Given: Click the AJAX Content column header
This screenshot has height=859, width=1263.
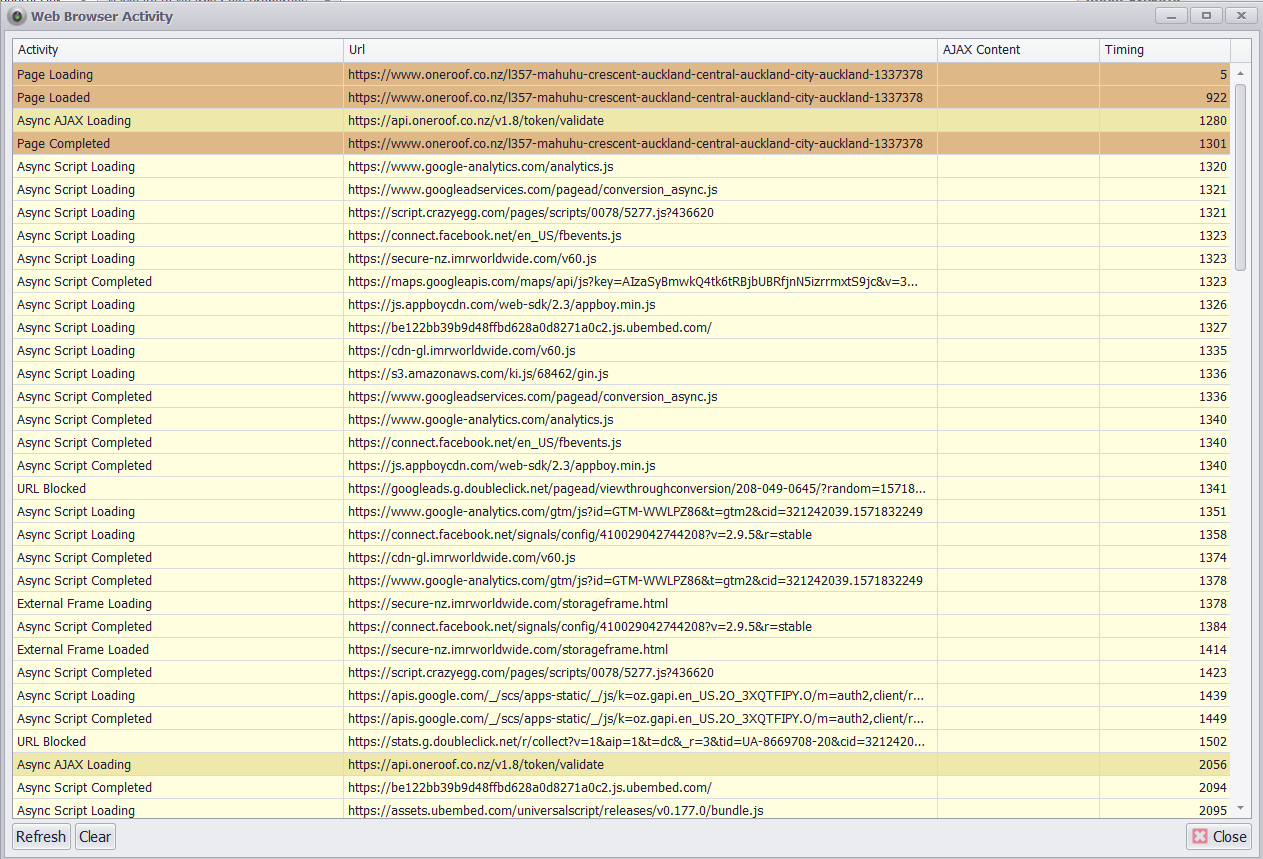Looking at the screenshot, I should [x=1018, y=50].
